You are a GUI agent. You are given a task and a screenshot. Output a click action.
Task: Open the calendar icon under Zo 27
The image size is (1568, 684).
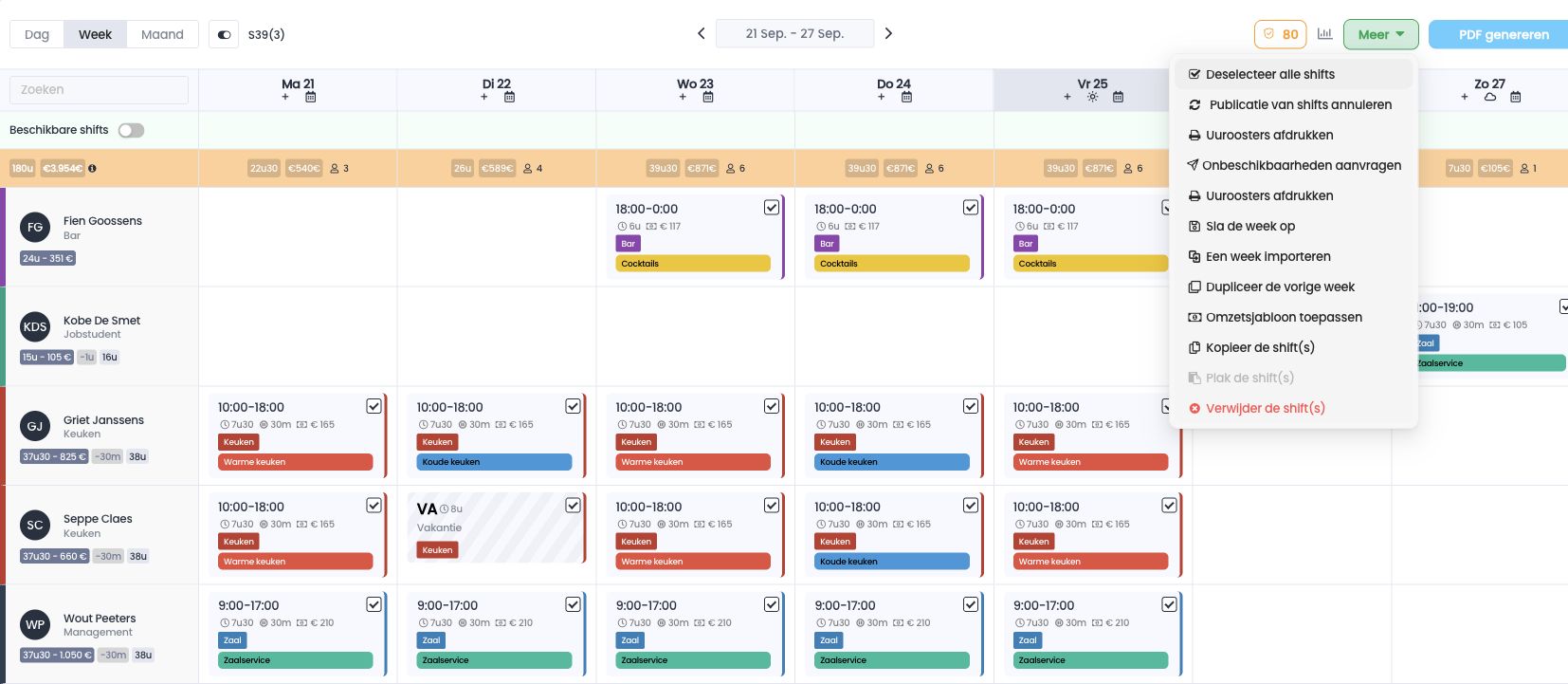[x=1516, y=97]
